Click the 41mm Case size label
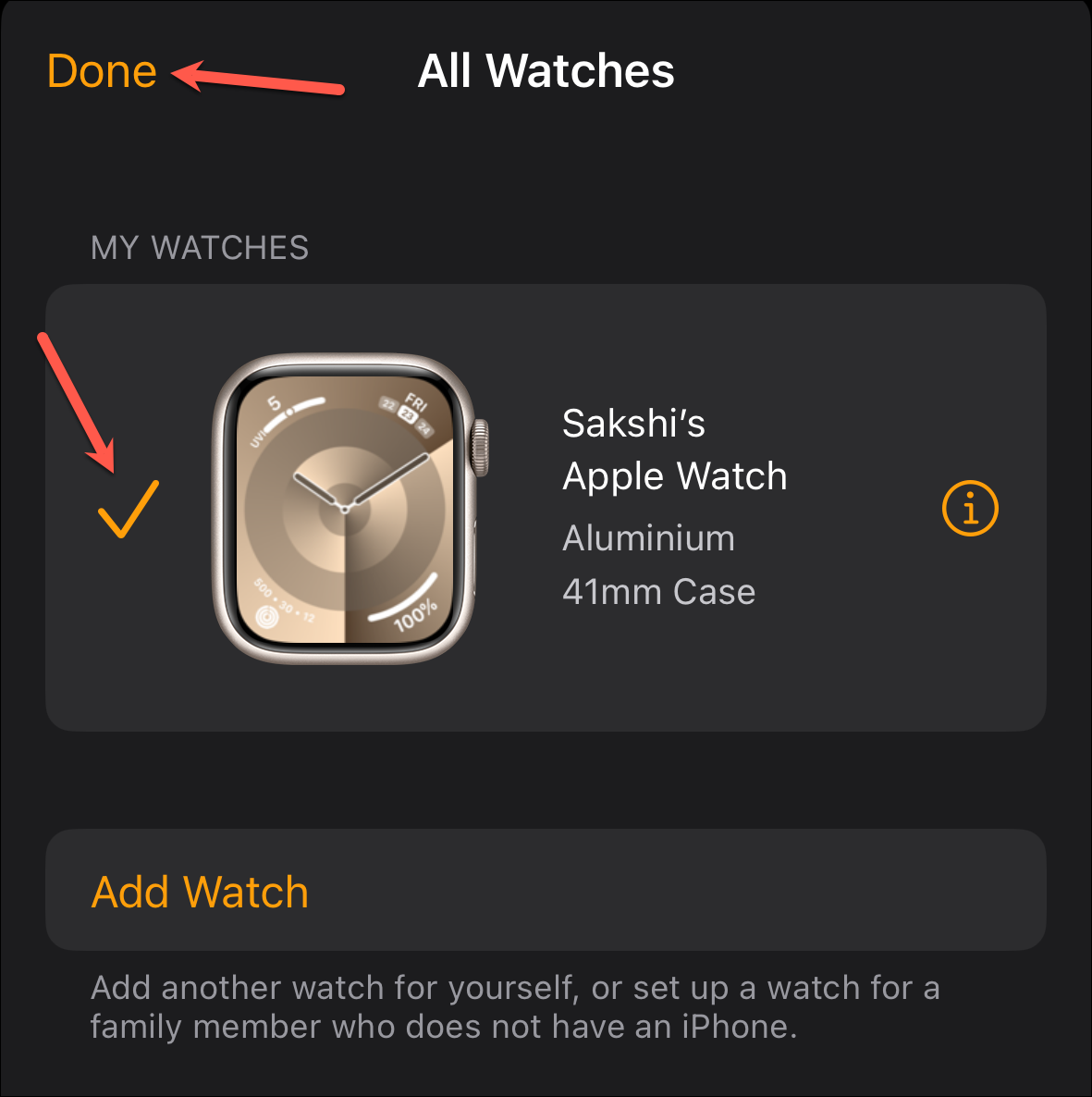The height and width of the screenshot is (1097, 1092). pyautogui.click(x=659, y=592)
